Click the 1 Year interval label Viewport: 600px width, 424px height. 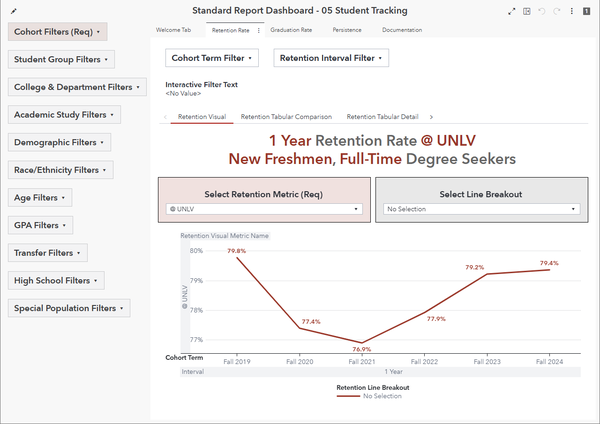click(x=393, y=372)
